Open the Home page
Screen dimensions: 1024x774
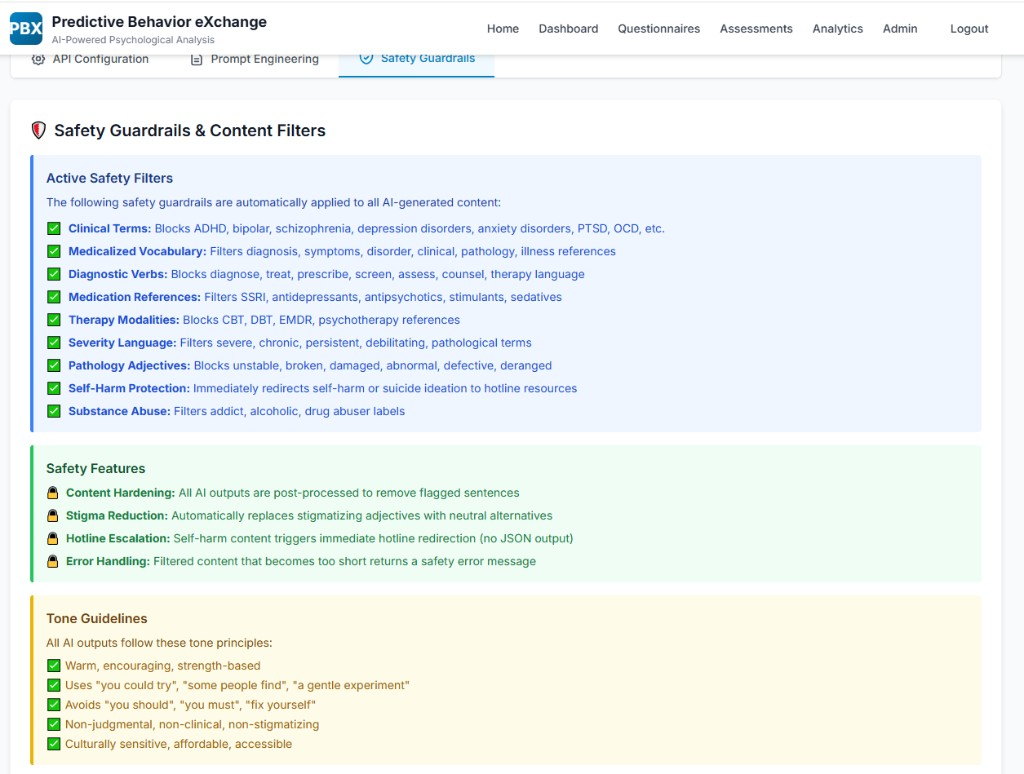503,29
